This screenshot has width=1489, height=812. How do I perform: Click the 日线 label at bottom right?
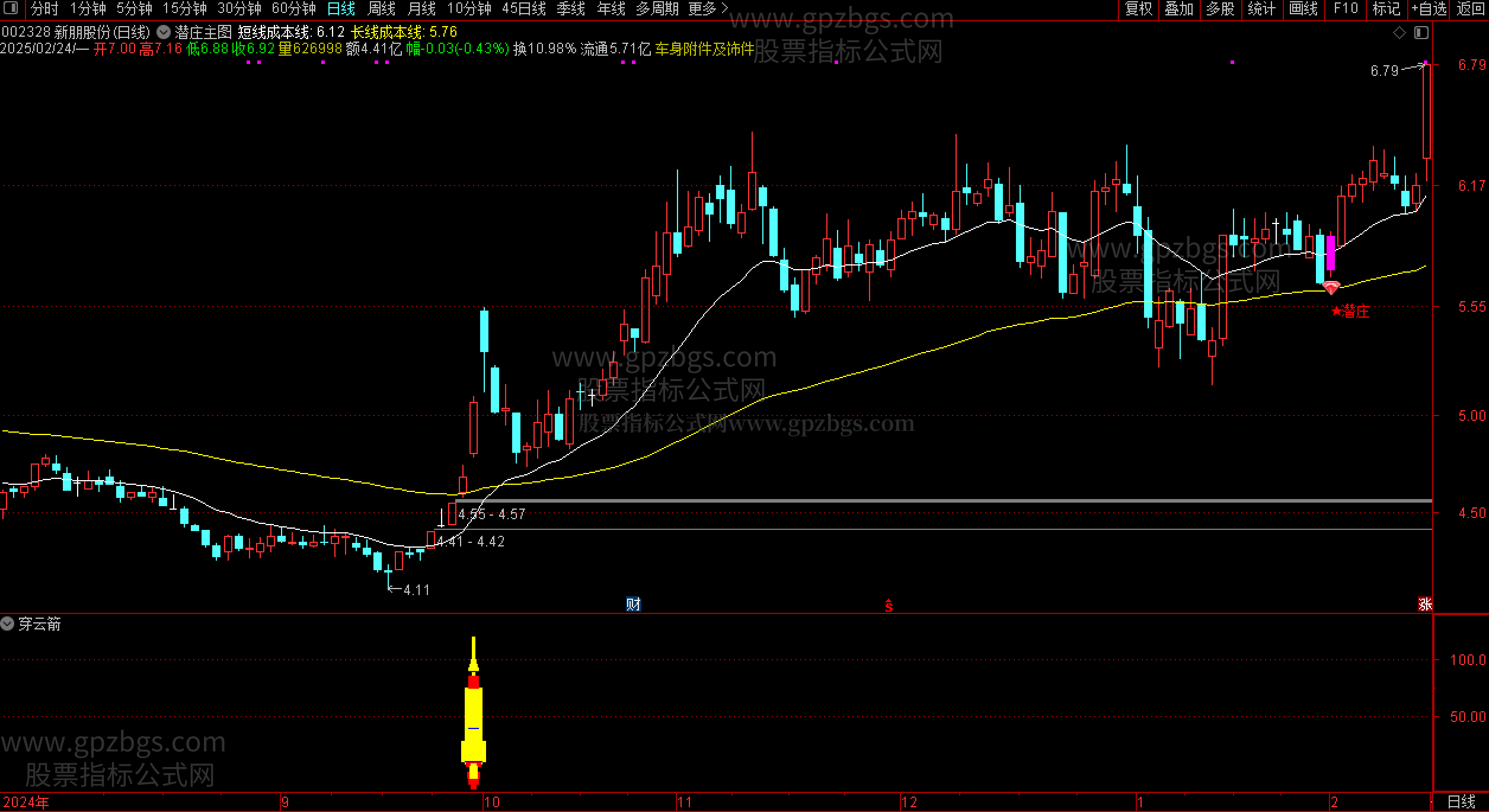pyautogui.click(x=1461, y=802)
